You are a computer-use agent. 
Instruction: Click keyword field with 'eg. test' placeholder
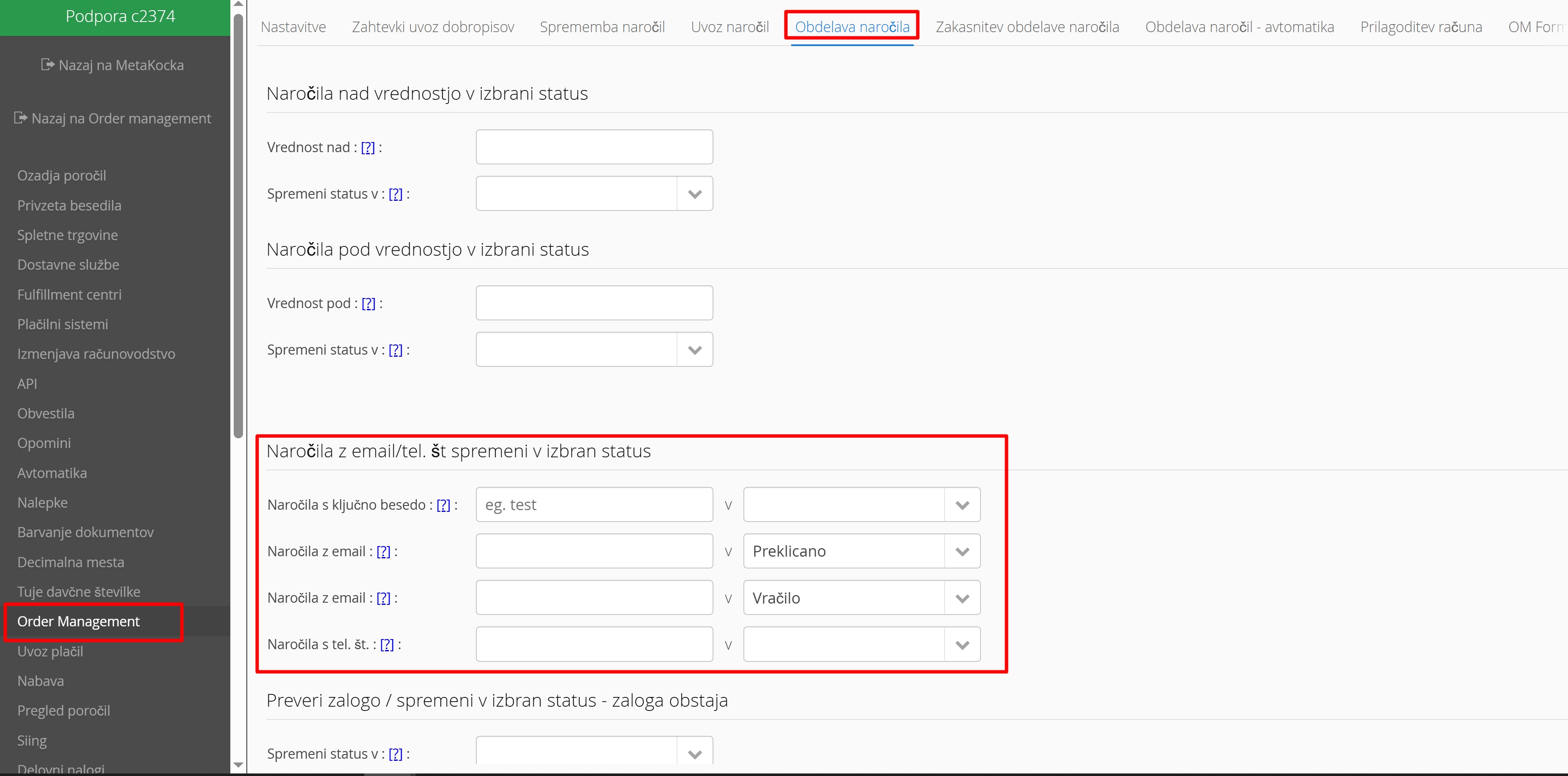coord(594,505)
